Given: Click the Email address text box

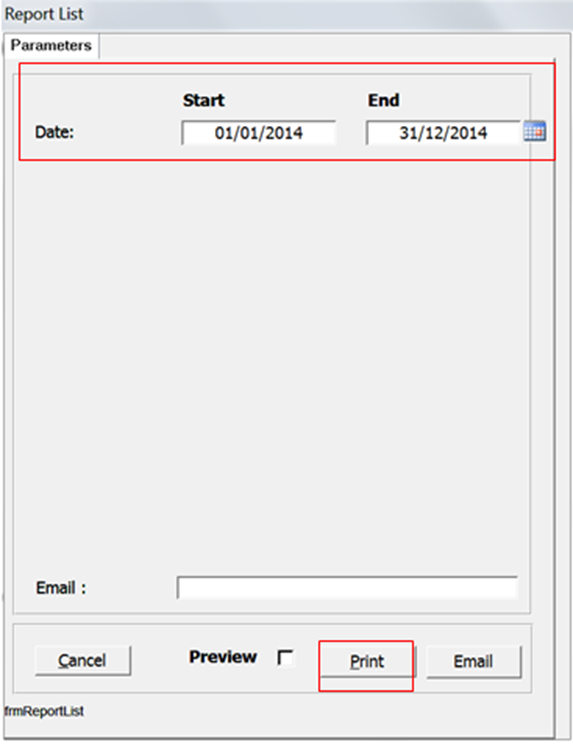Looking at the screenshot, I should (347, 588).
